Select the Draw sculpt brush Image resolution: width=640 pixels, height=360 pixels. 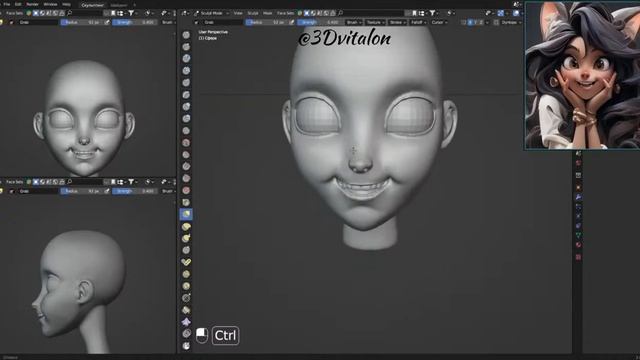click(186, 35)
